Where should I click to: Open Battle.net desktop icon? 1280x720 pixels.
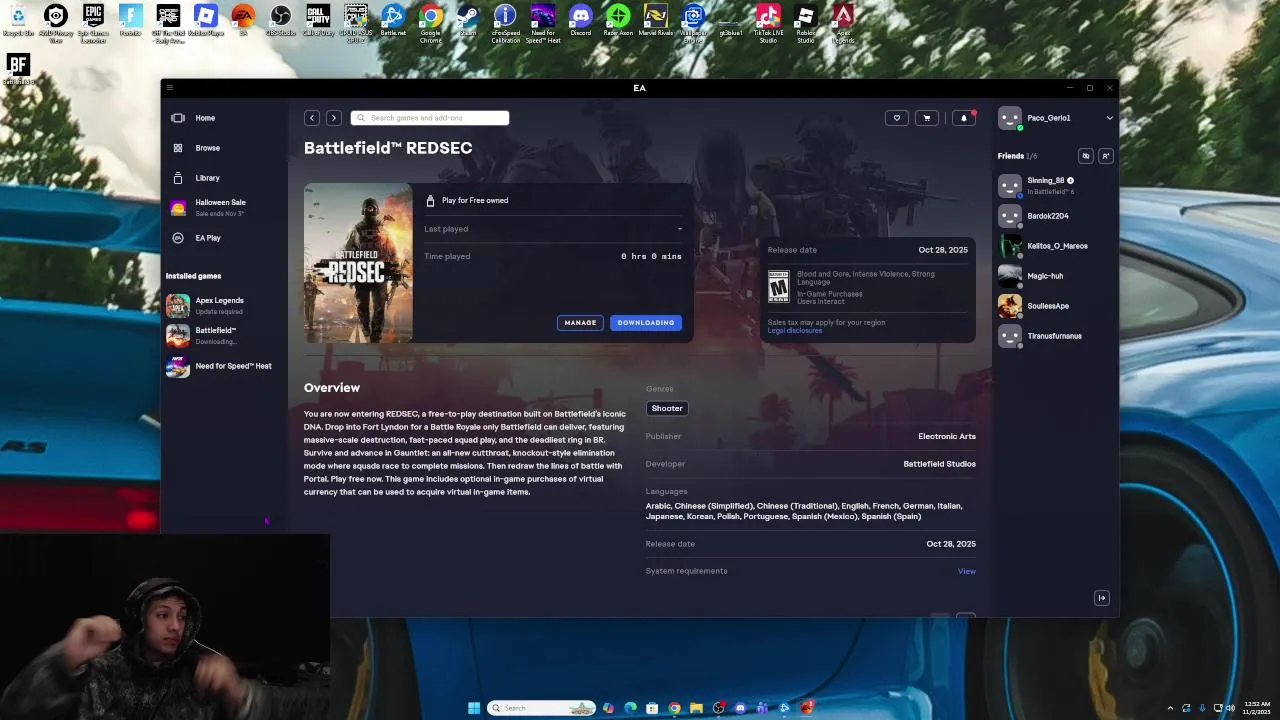[393, 21]
